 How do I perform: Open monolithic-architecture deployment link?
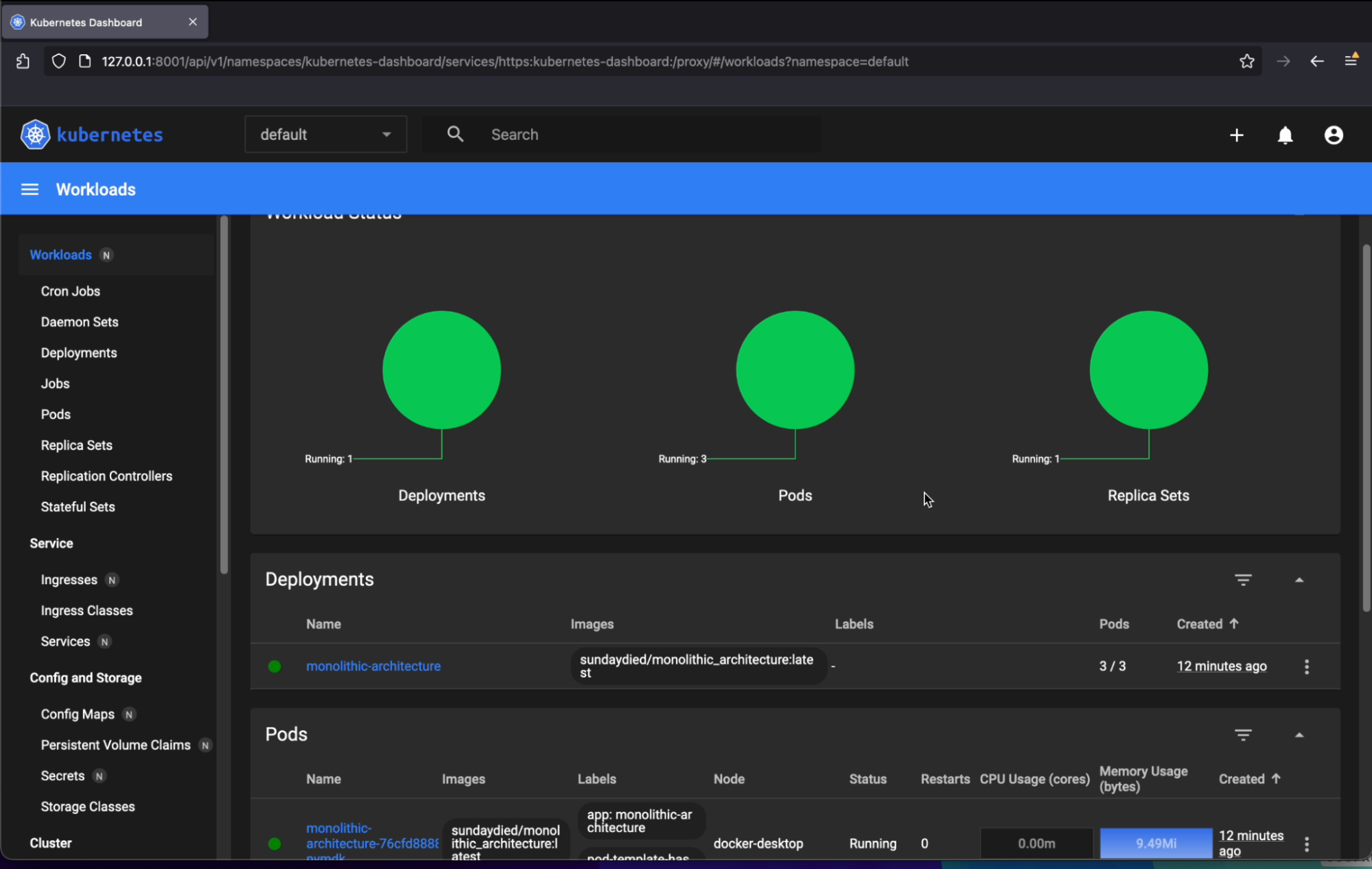pos(373,666)
